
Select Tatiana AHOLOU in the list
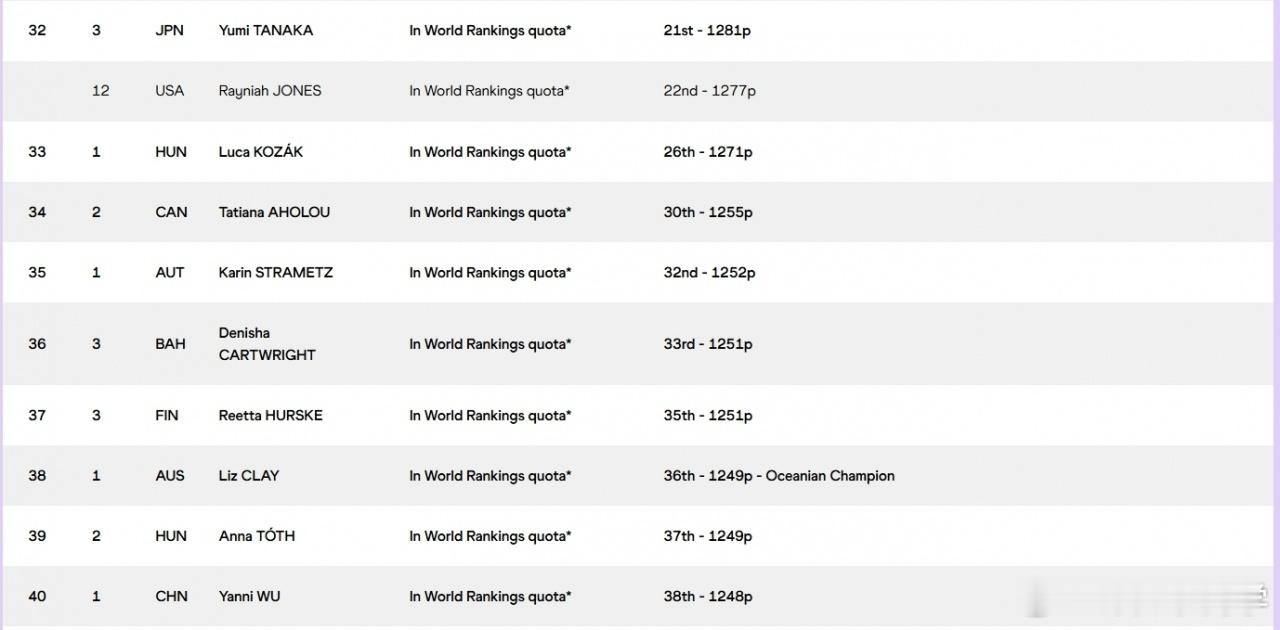274,212
